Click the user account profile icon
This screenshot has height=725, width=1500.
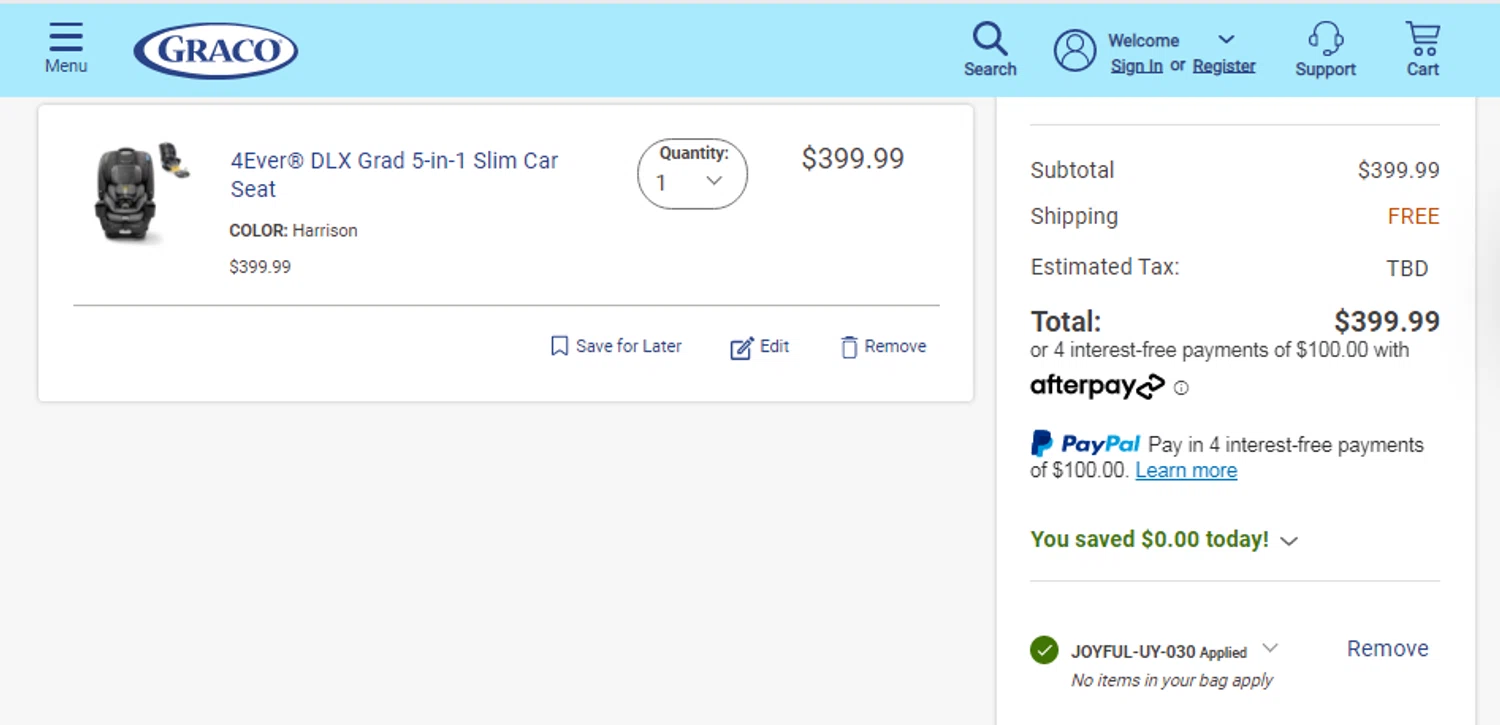point(1075,50)
